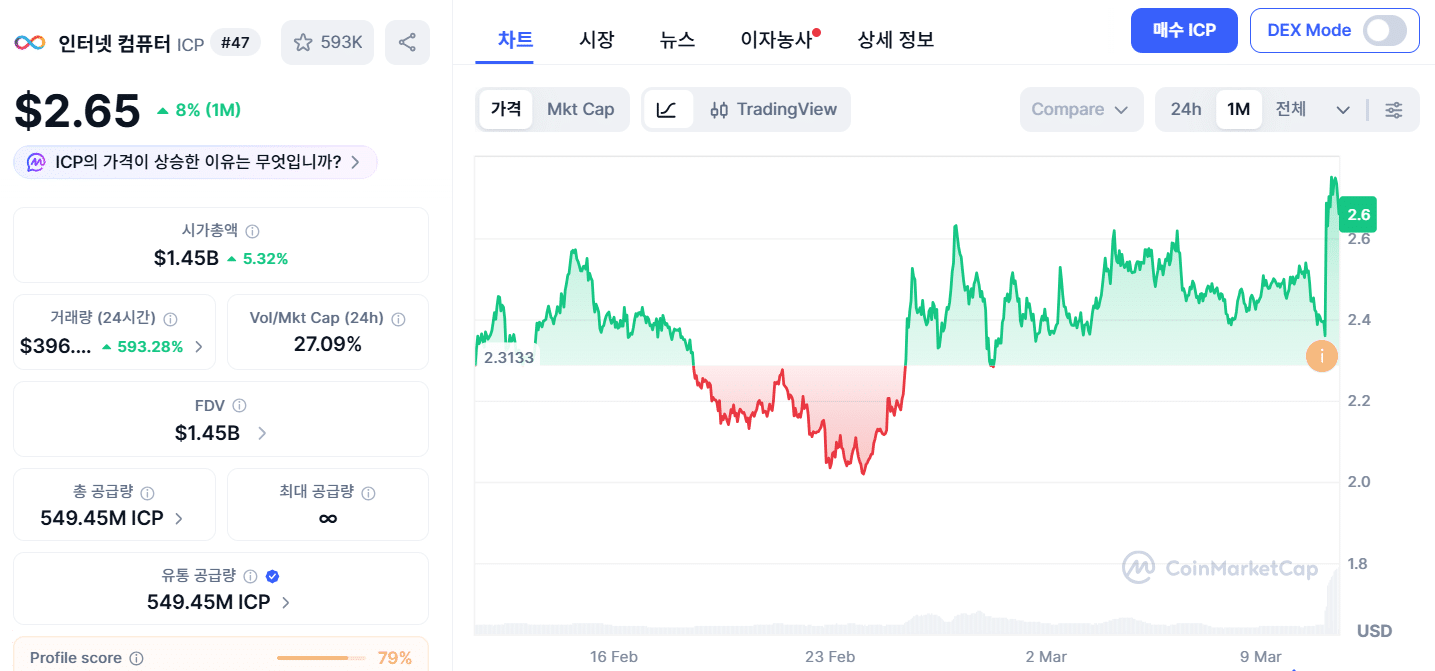Screen dimensions: 1435x671
Task: Open the Compare dropdown
Action: 1081,109
